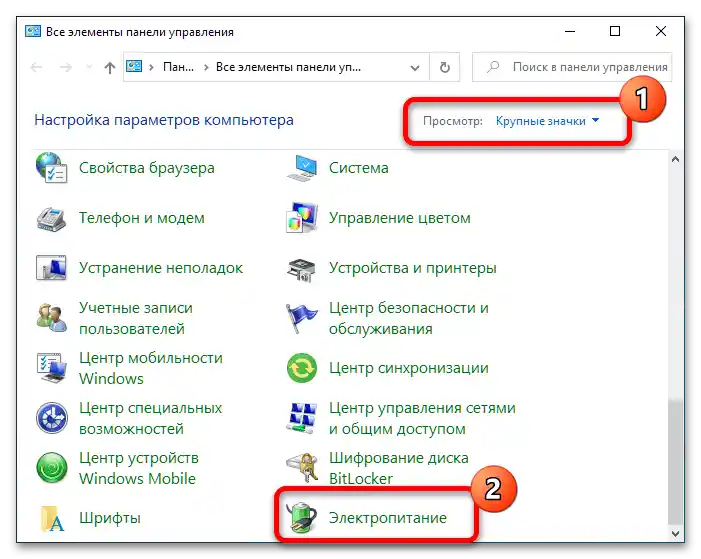Open Центр мобильности Windows link
Screen dimensions: 701x559
[x=151, y=368]
